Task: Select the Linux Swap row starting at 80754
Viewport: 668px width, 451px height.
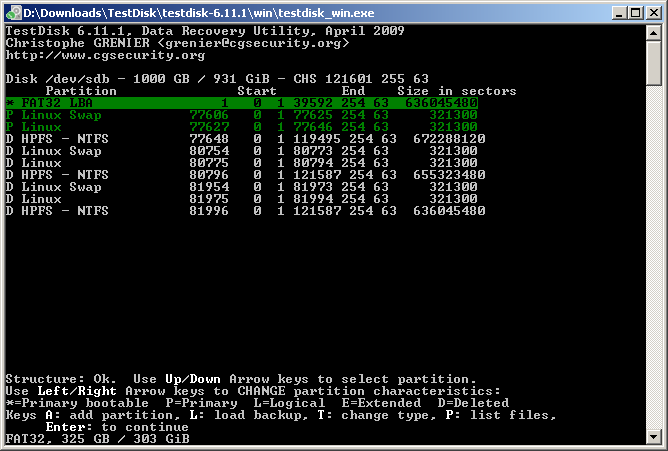Action: pyautogui.click(x=242, y=151)
